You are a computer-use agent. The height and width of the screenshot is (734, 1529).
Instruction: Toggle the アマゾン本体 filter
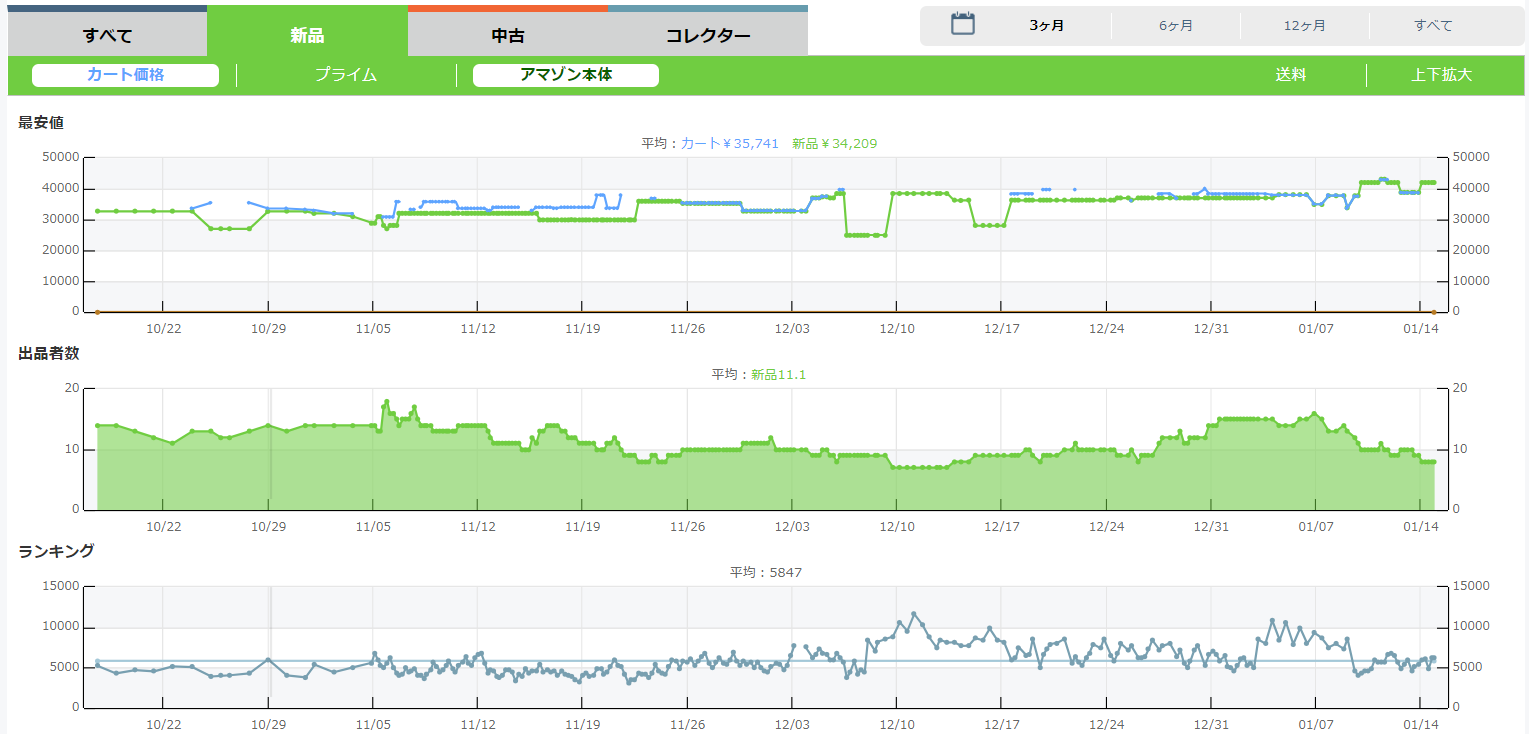click(x=565, y=75)
